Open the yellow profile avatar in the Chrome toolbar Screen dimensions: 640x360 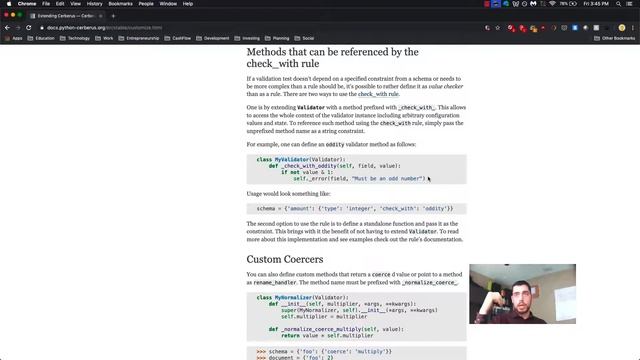(622, 28)
